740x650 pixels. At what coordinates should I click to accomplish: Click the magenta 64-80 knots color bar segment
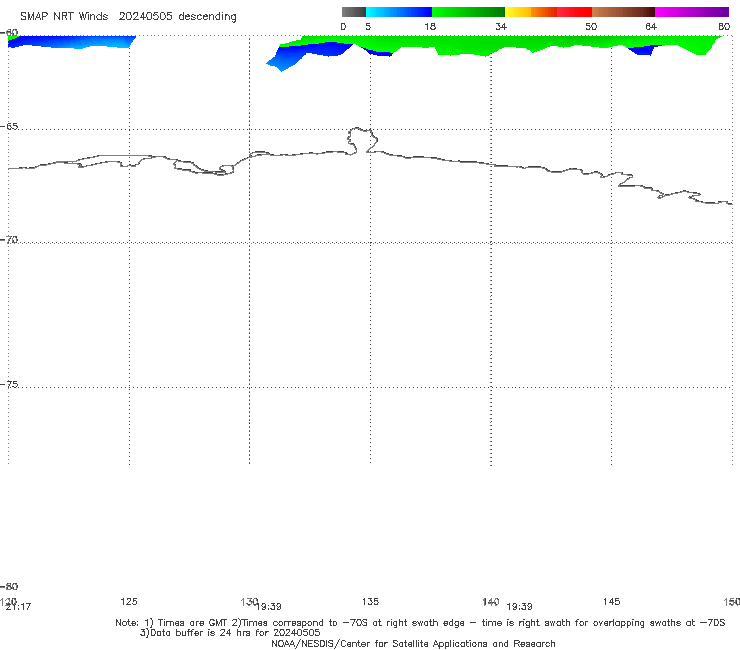pyautogui.click(x=692, y=12)
